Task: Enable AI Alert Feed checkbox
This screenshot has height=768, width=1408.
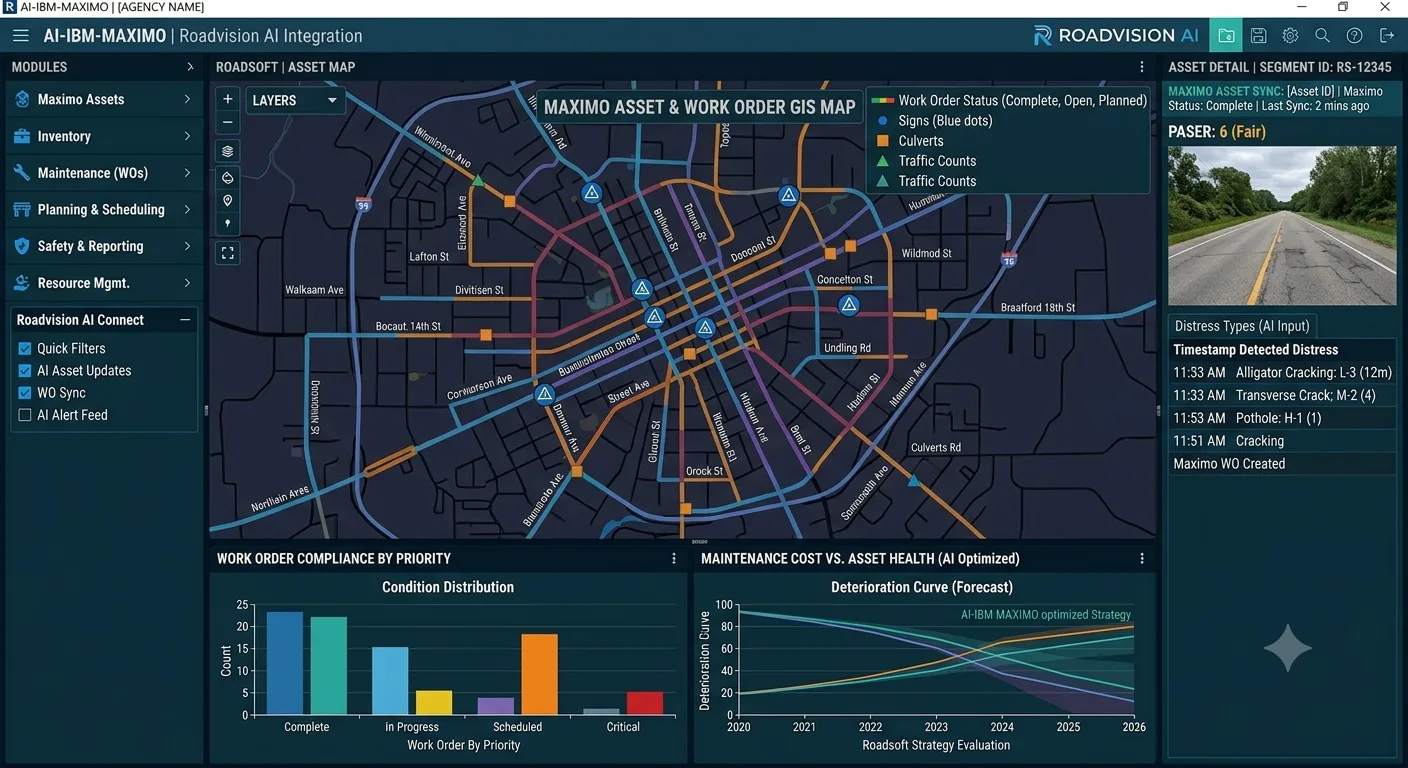Action: 25,415
